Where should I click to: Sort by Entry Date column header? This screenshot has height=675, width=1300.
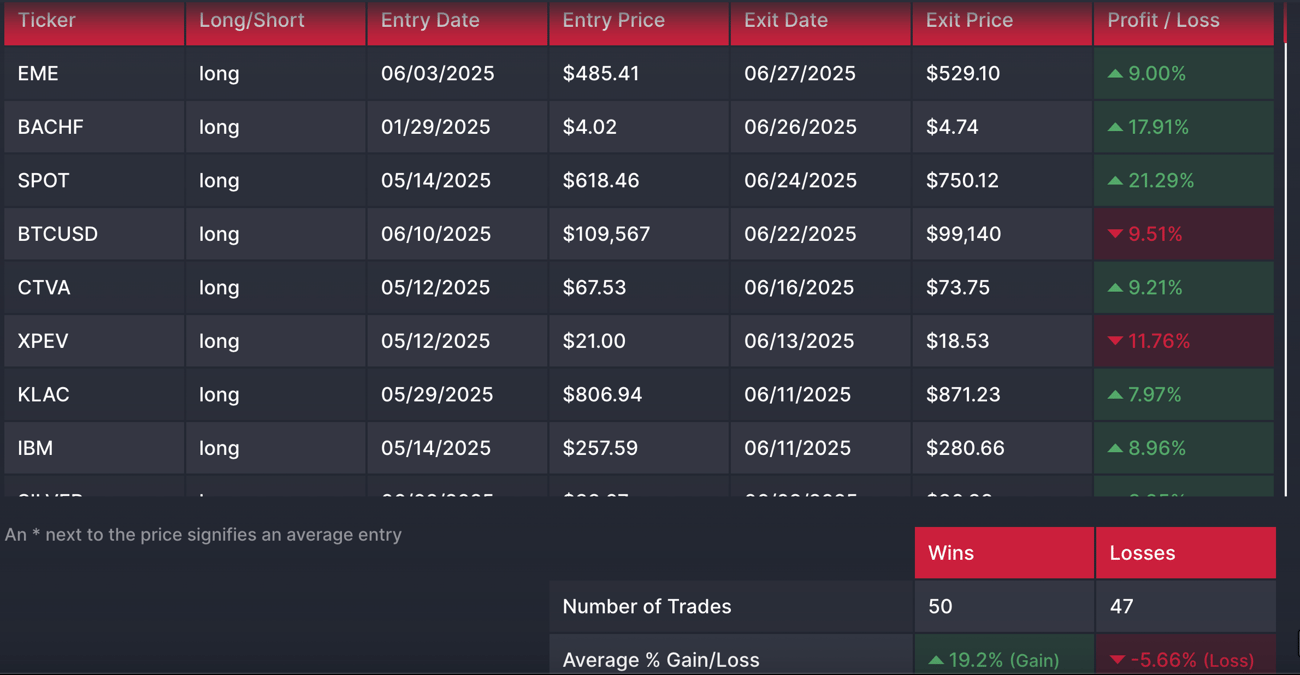coord(430,20)
